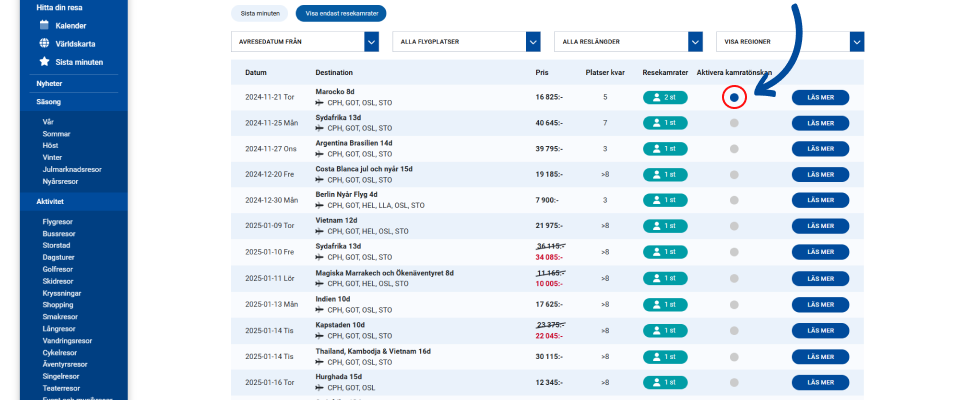Open the Världskarta globe item
960x400 pixels.
(67, 43)
